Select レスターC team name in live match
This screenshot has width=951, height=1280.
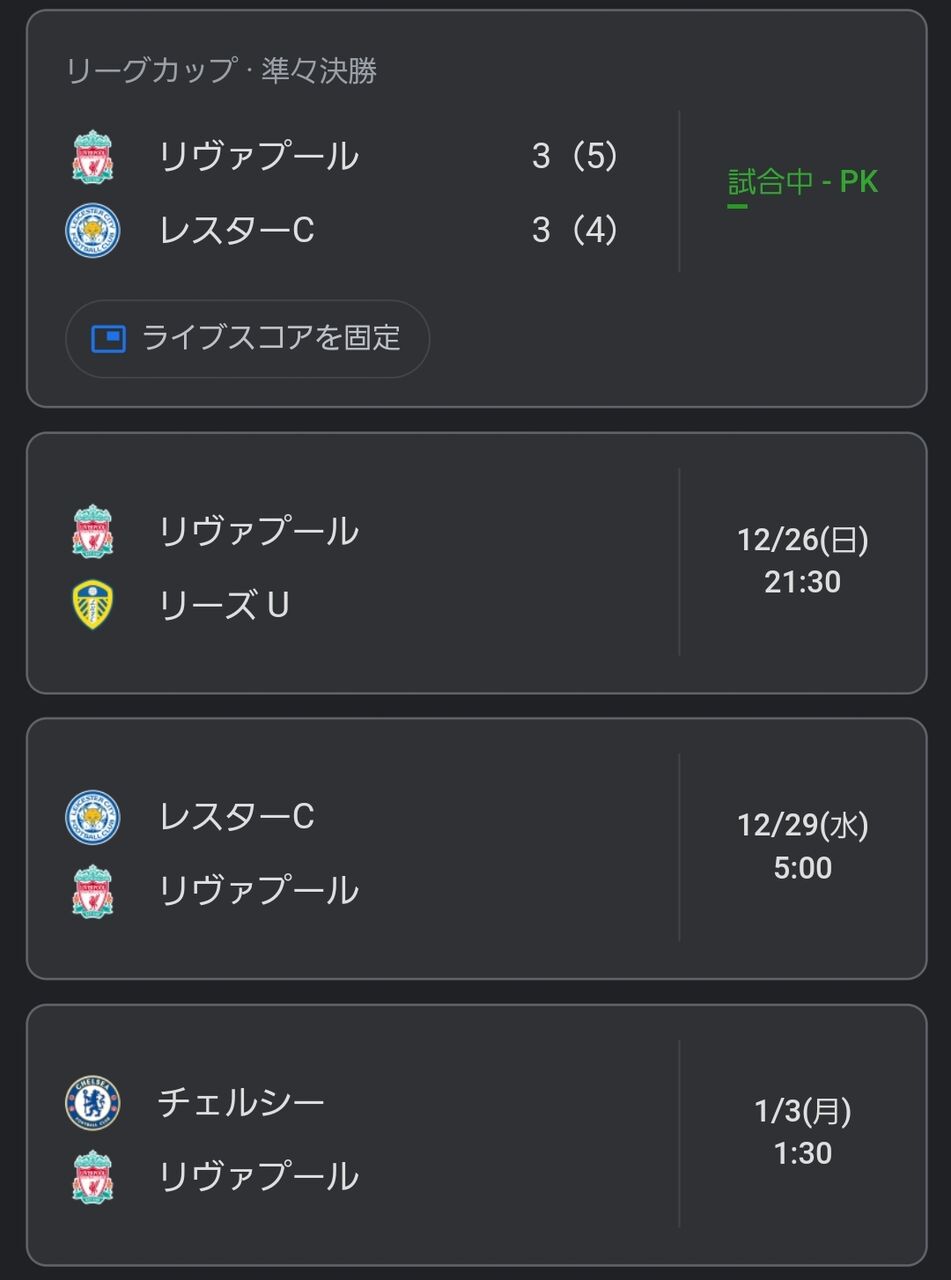click(237, 231)
